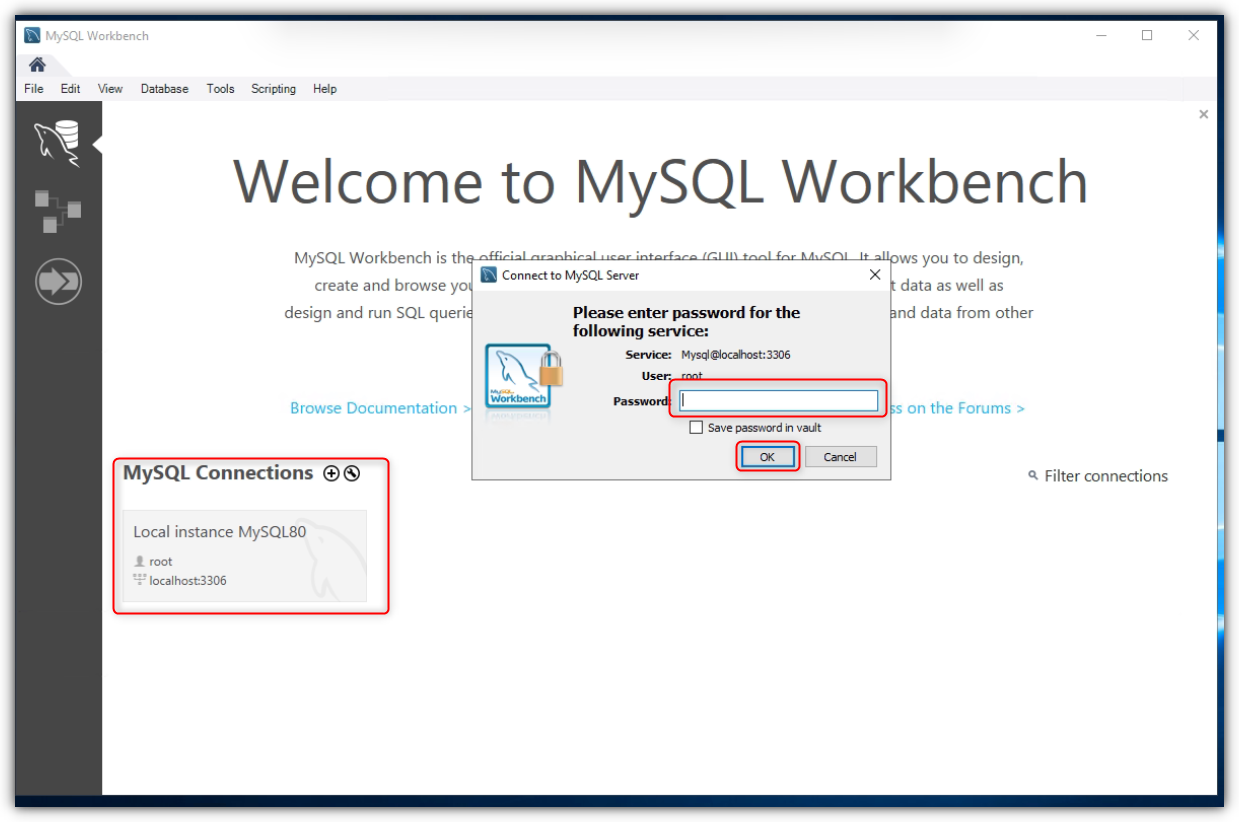The width and height of the screenshot is (1239, 822).
Task: Click the Filter connections magnifier icon
Action: (x=1033, y=476)
